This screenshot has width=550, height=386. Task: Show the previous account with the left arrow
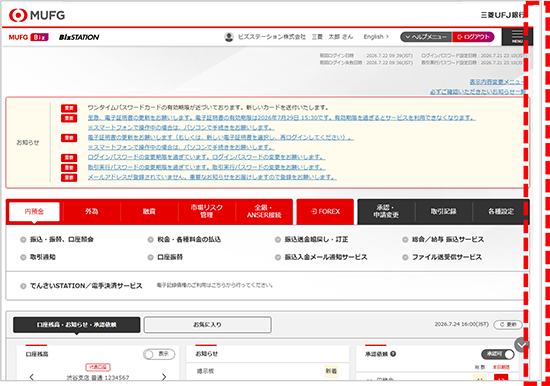click(x=32, y=377)
